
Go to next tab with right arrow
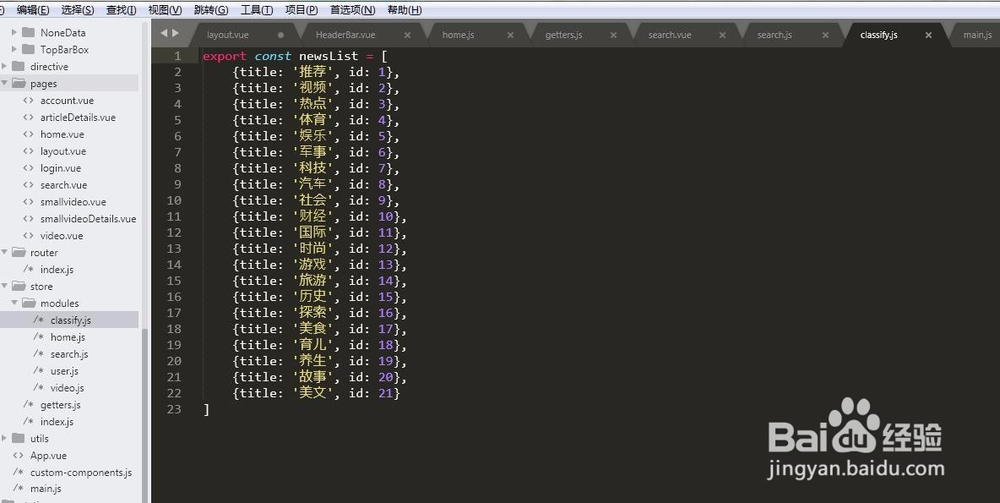point(175,33)
